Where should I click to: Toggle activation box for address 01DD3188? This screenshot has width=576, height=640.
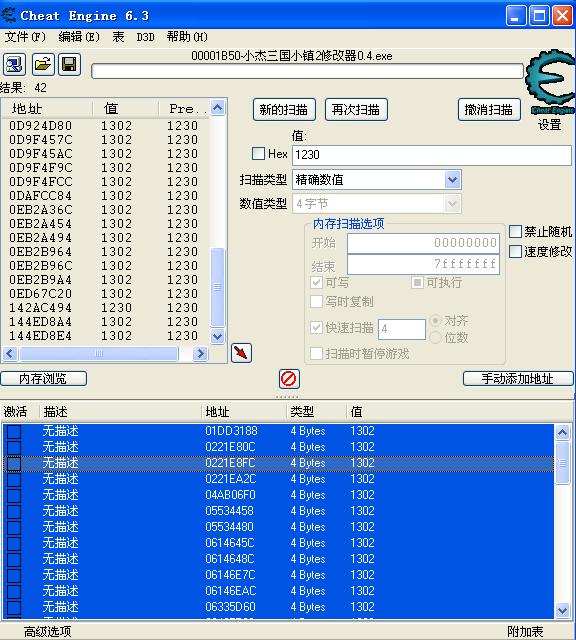click(x=14, y=431)
